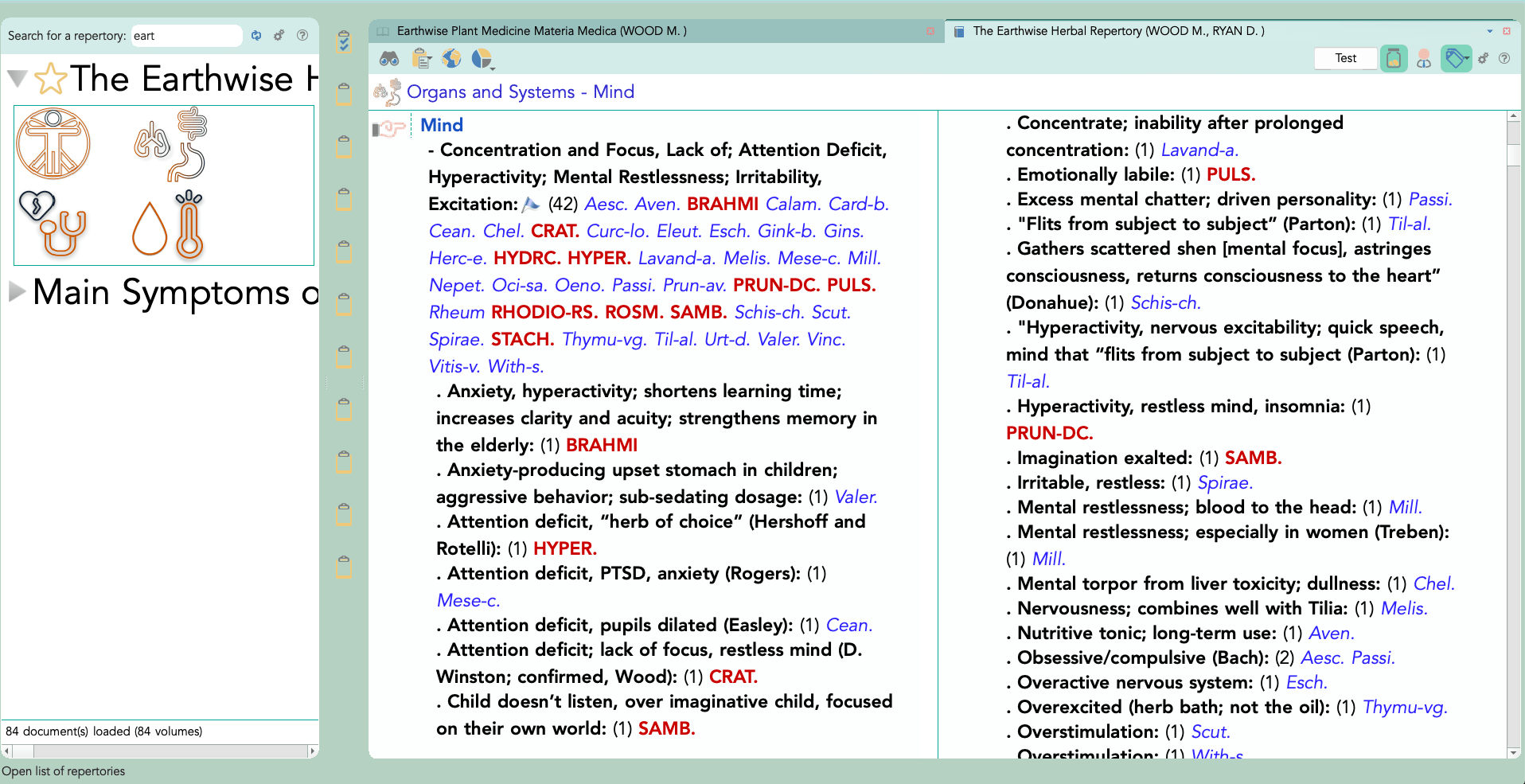Open the tab list dropdown arrow

coord(1490,31)
